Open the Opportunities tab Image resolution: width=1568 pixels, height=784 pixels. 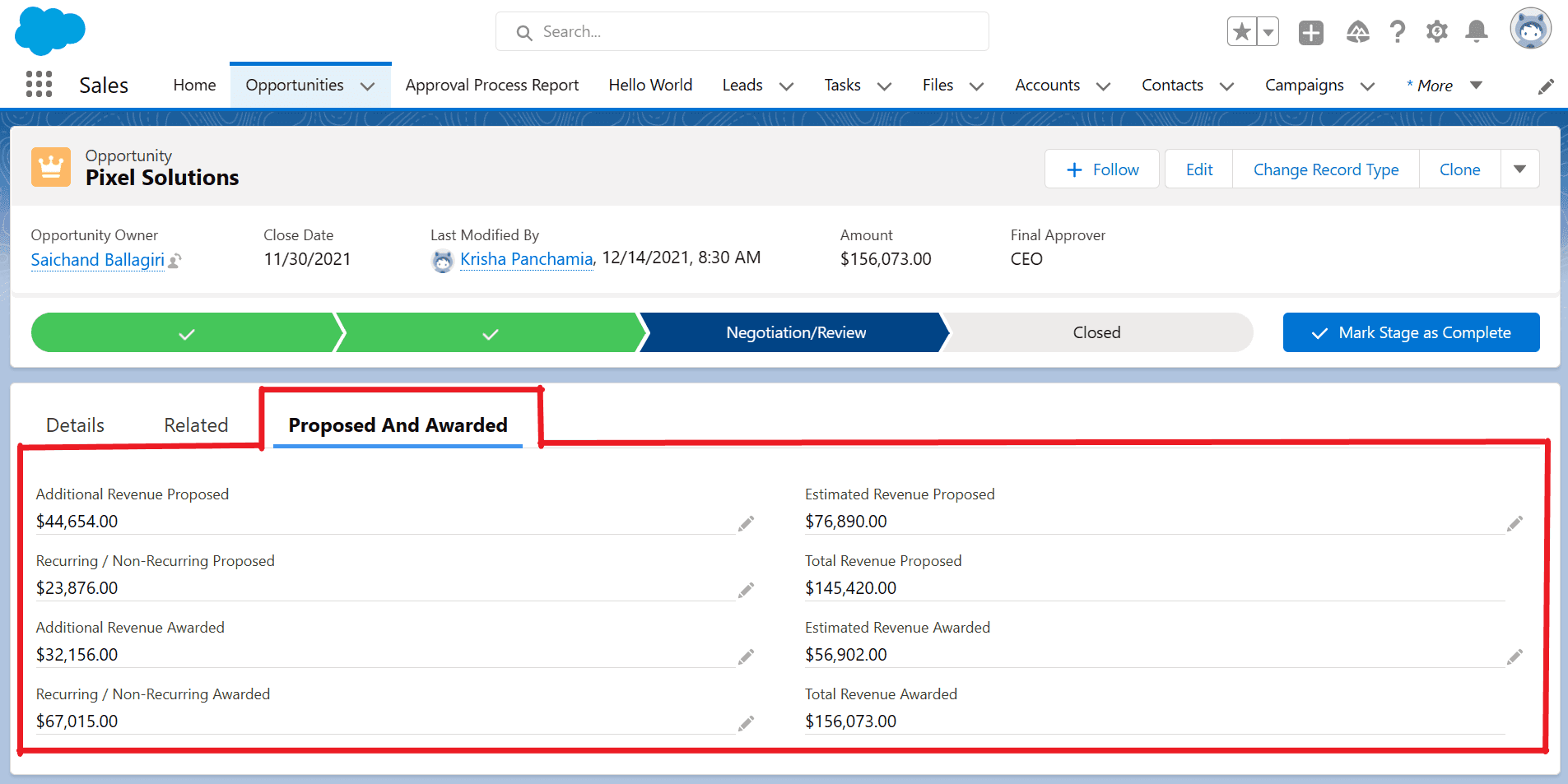(x=295, y=85)
